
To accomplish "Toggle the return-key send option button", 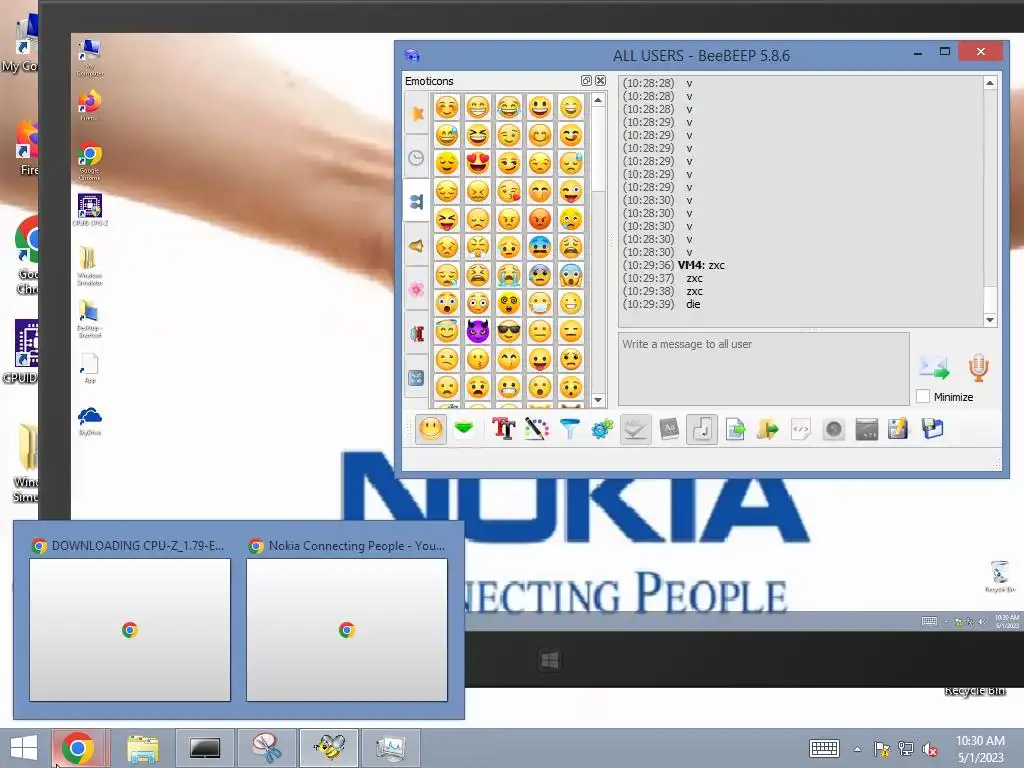I will pyautogui.click(x=702, y=429).
